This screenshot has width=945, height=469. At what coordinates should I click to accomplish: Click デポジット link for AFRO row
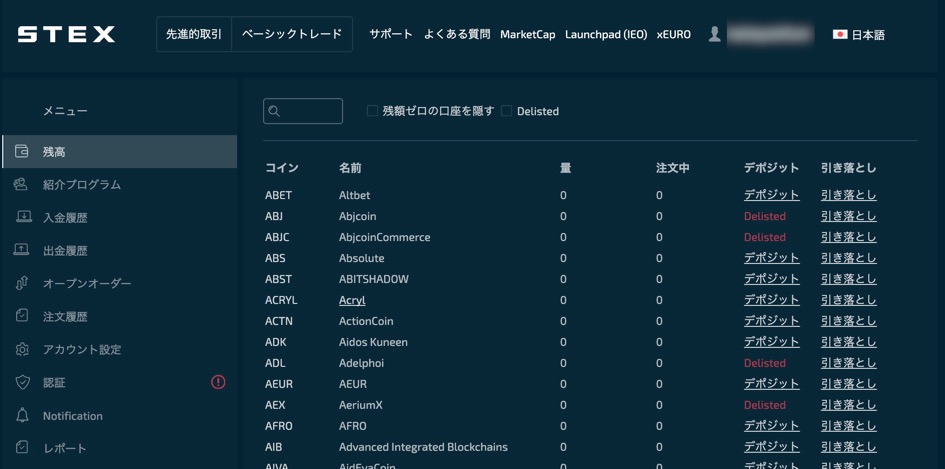(771, 426)
